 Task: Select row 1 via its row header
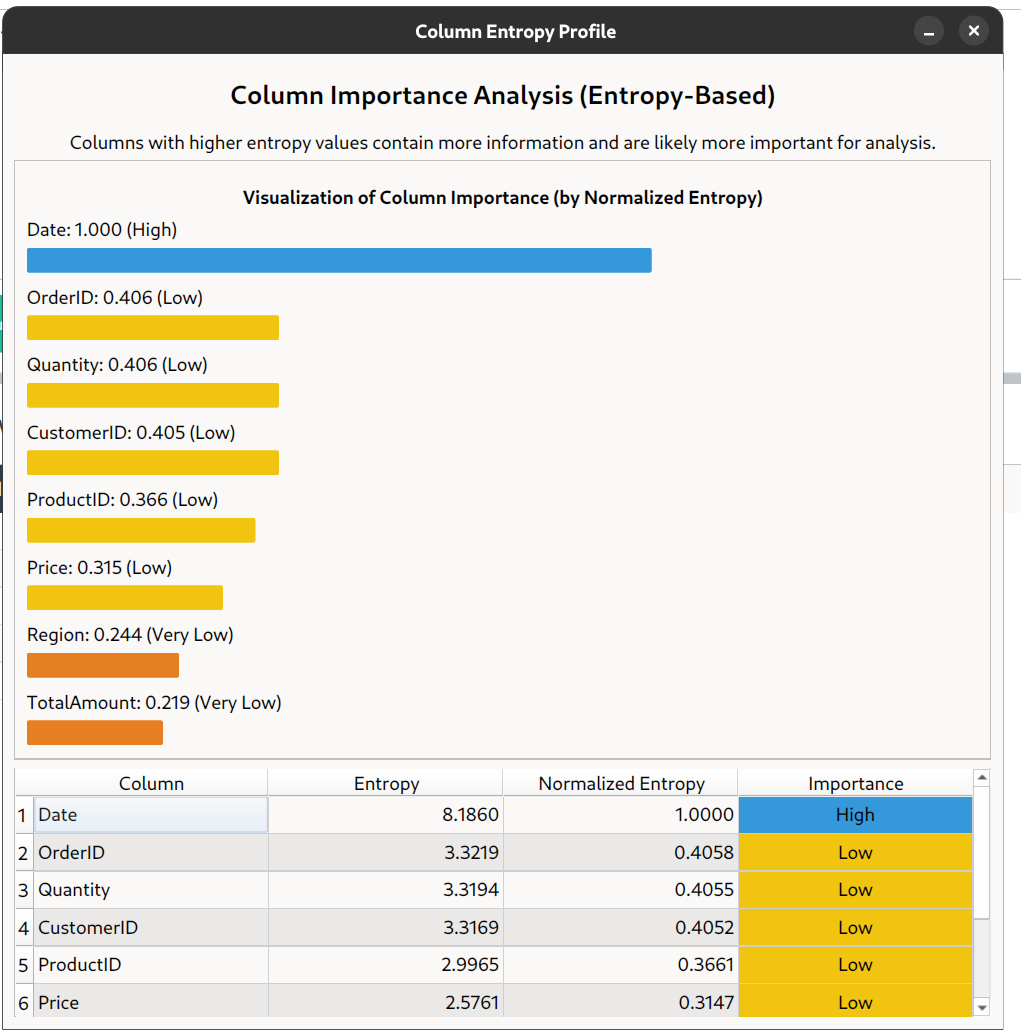tap(22, 815)
